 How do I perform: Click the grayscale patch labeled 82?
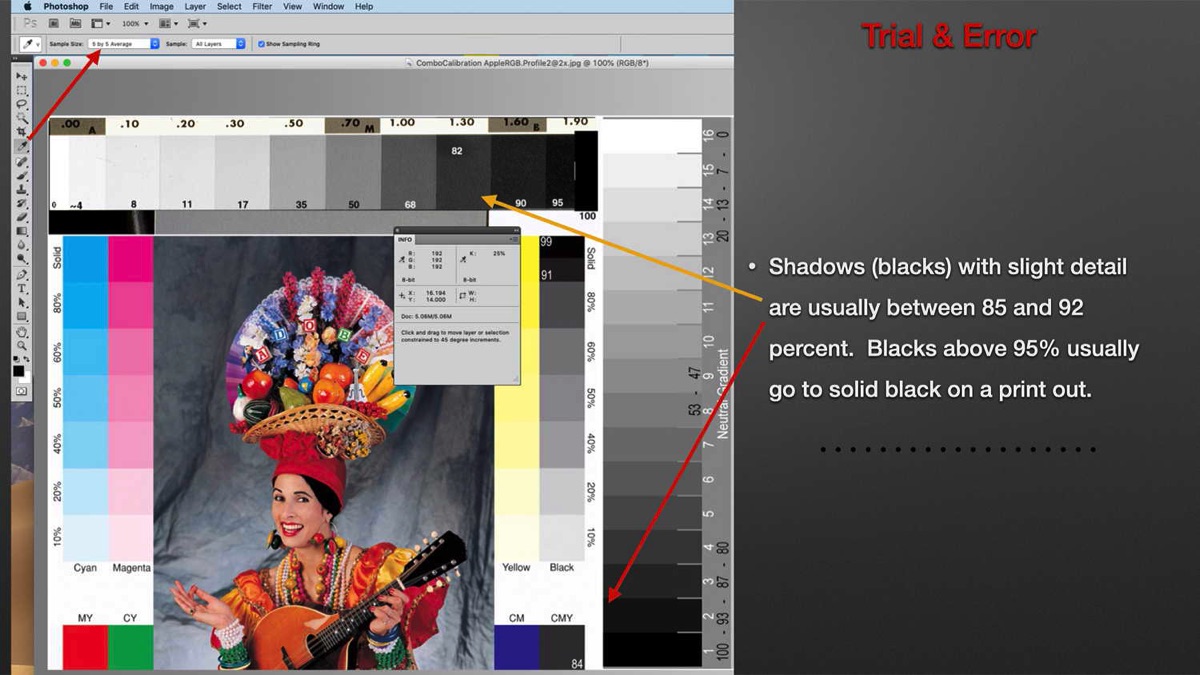[x=464, y=172]
